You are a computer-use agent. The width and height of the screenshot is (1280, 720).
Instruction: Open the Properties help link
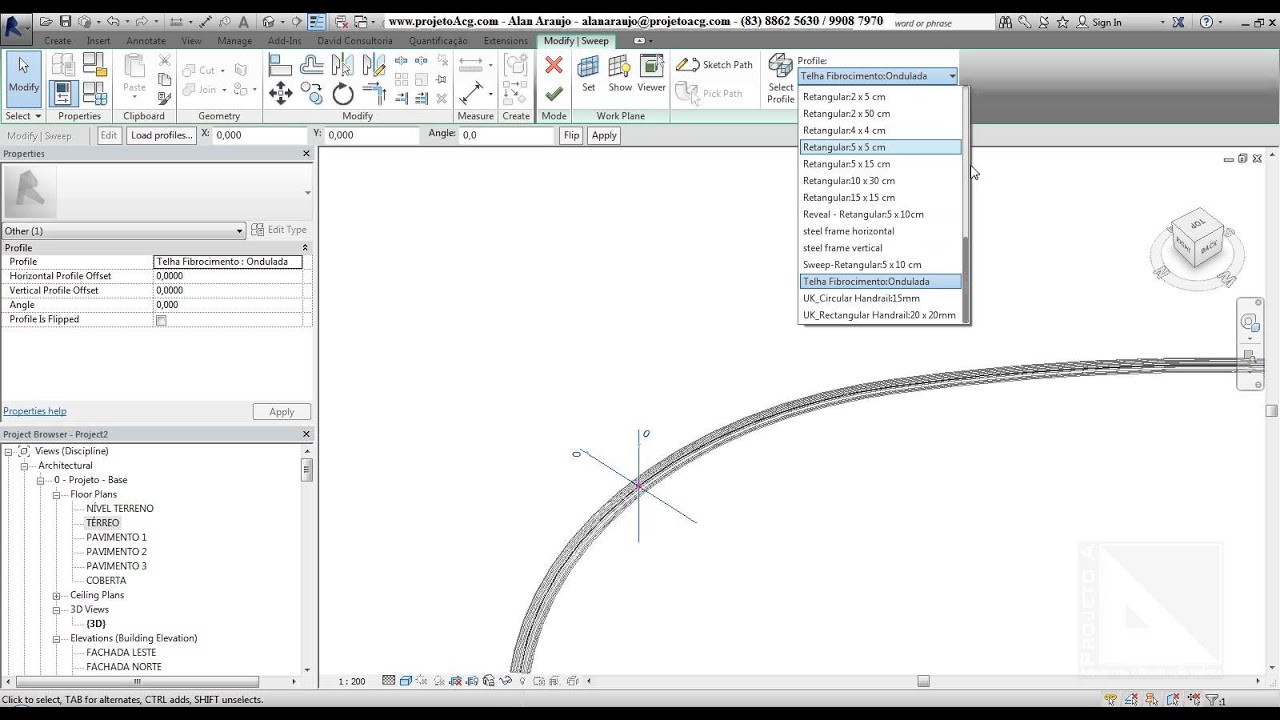(x=35, y=411)
